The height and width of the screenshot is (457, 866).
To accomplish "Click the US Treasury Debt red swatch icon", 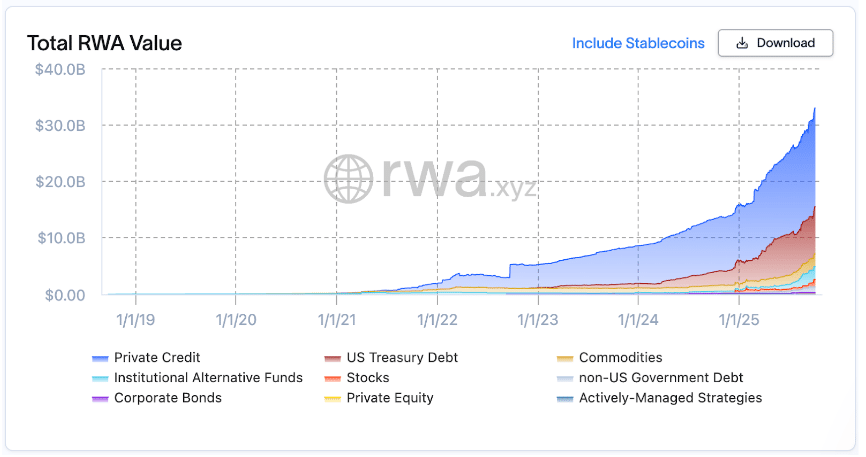I will (x=333, y=358).
